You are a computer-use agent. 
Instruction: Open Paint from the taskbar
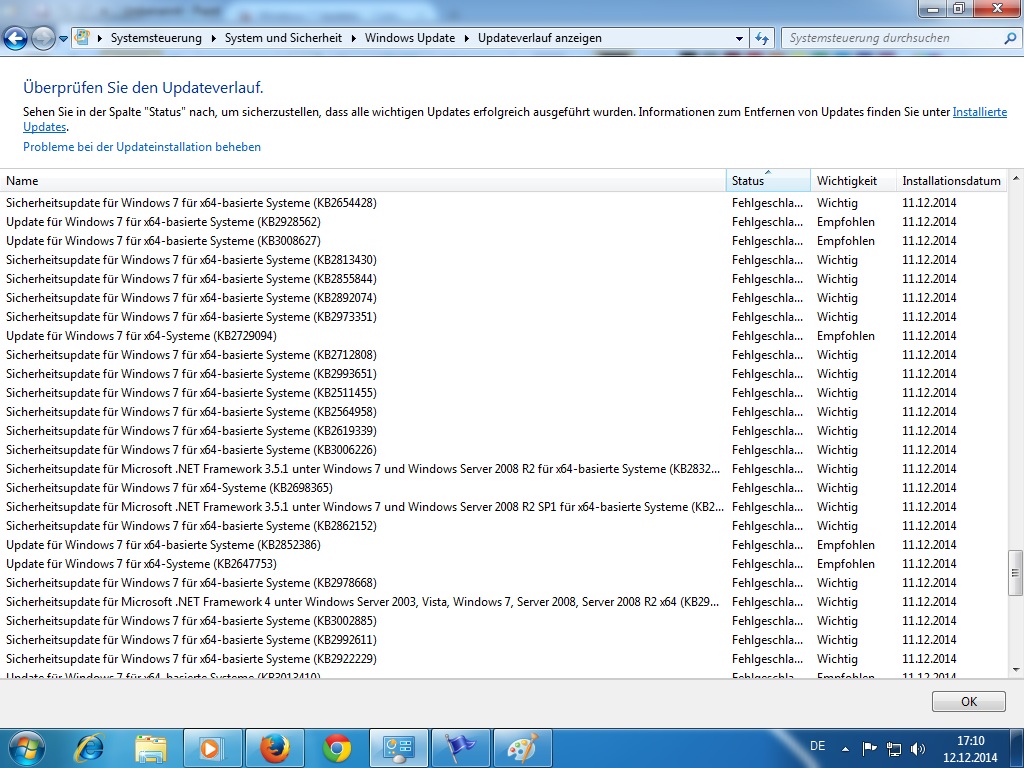tap(522, 748)
